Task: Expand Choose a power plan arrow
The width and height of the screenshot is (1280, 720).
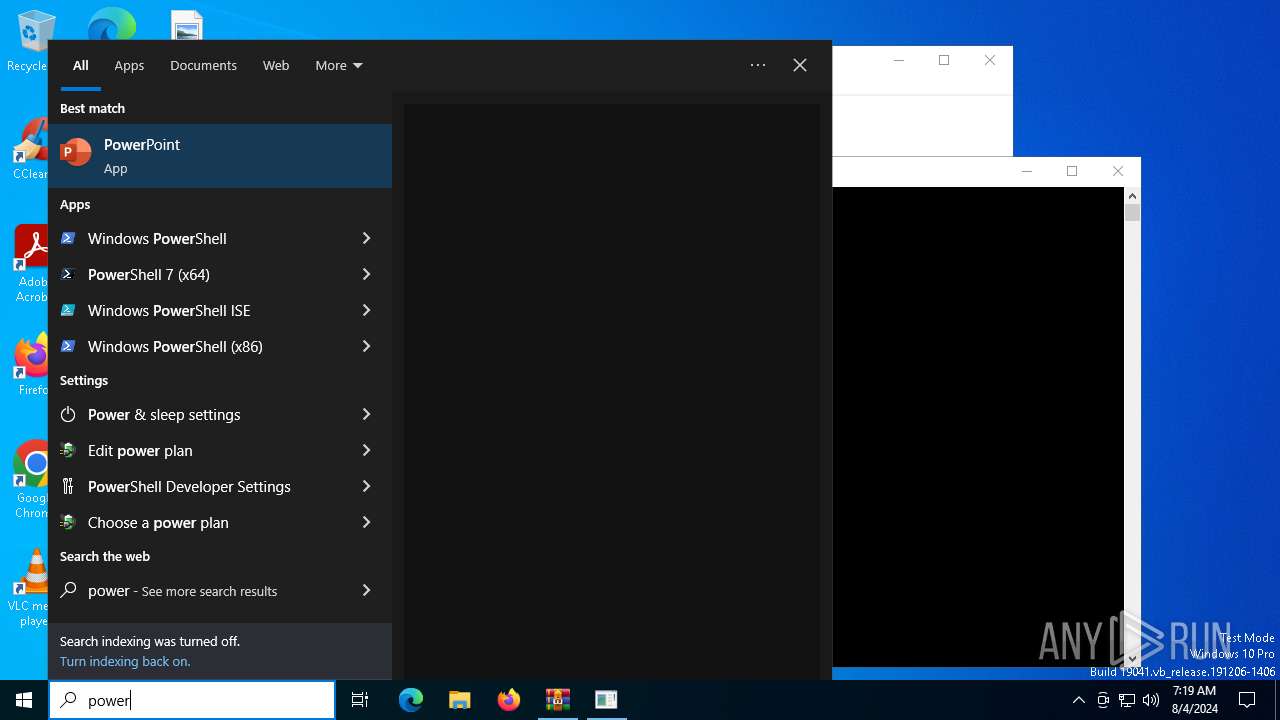Action: click(366, 522)
